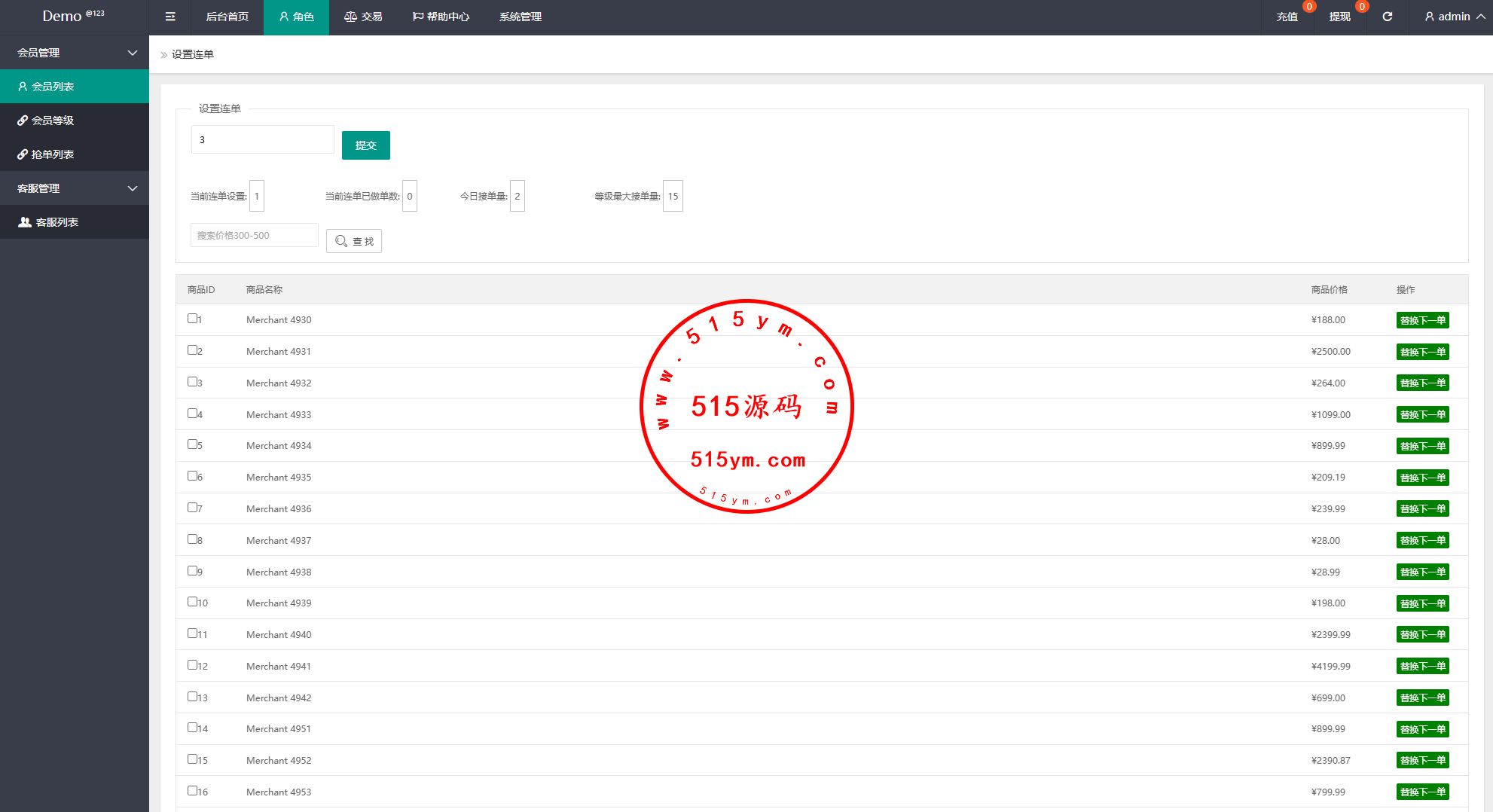The height and width of the screenshot is (812, 1493).
Task: Click the sidebar collapse hamburger icon
Action: click(170, 17)
